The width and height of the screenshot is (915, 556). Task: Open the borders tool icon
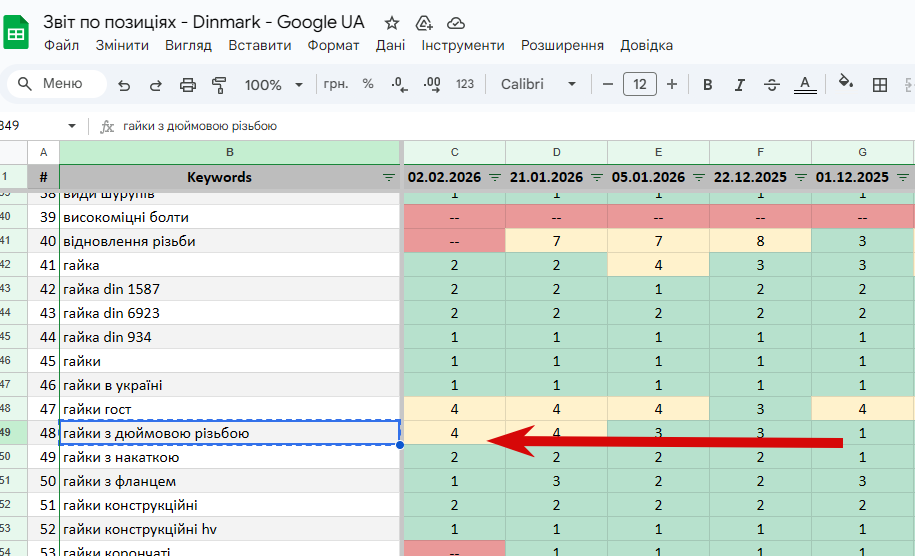tap(880, 85)
